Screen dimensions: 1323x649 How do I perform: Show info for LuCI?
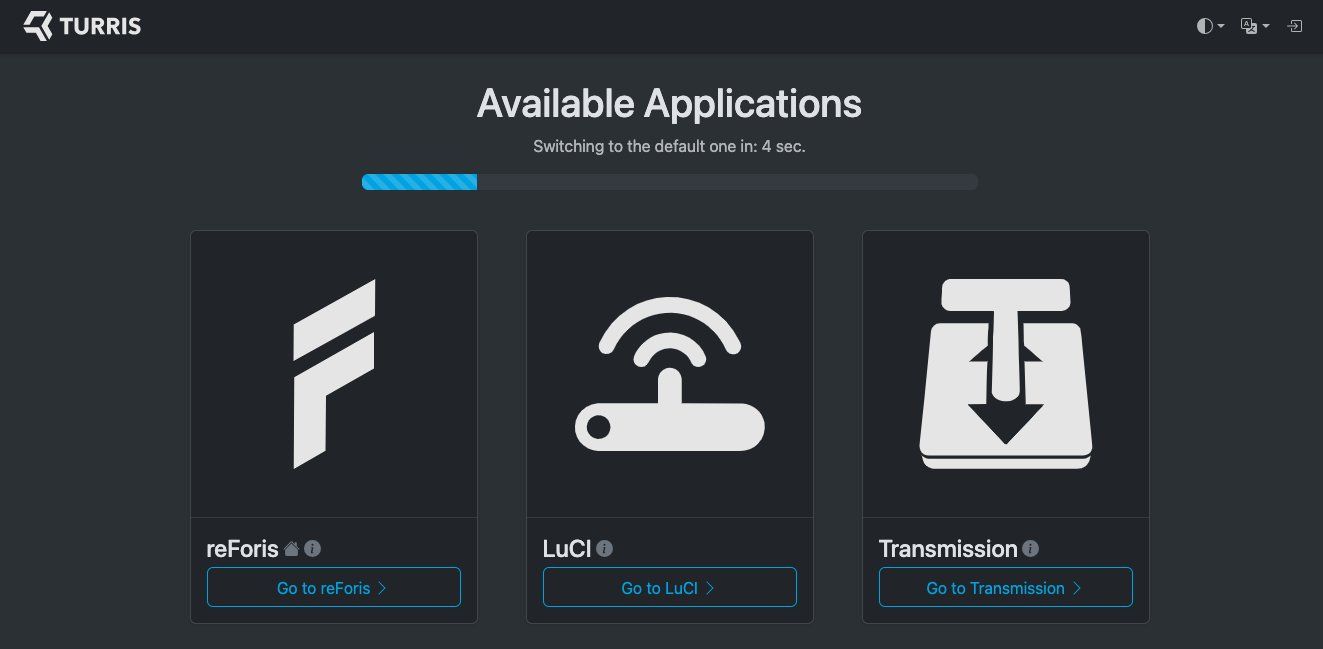click(x=604, y=548)
